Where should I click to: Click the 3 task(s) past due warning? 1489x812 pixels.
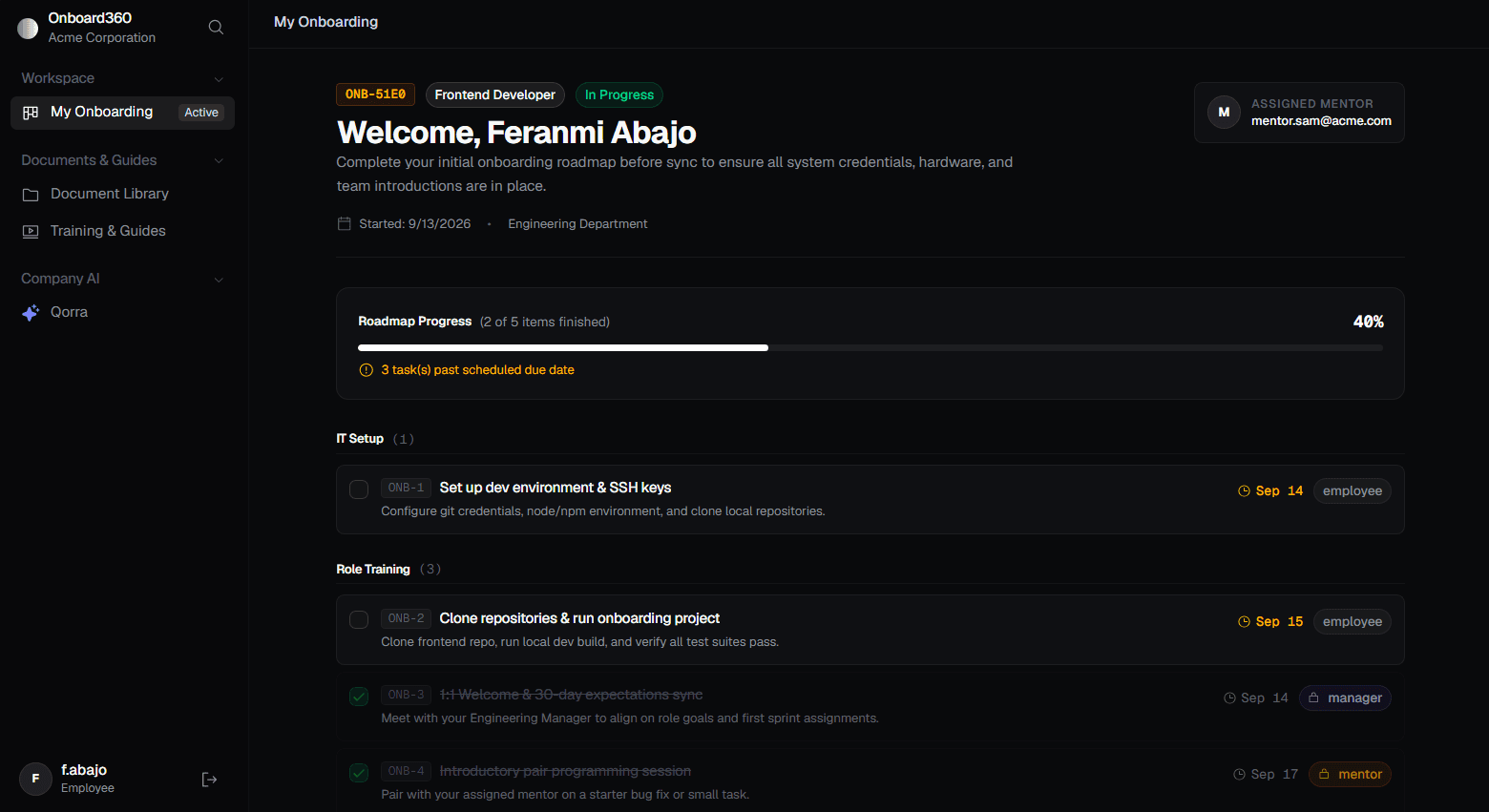[477, 370]
